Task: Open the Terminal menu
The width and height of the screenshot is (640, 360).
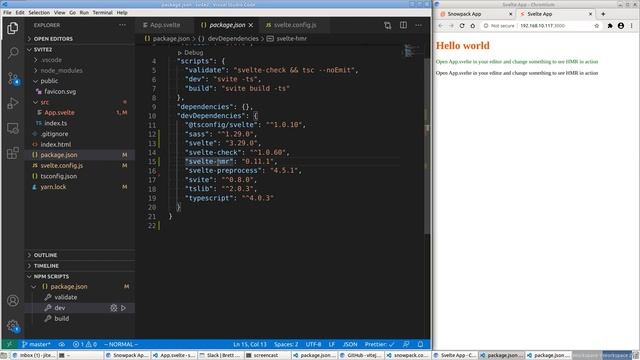Action: [102, 13]
